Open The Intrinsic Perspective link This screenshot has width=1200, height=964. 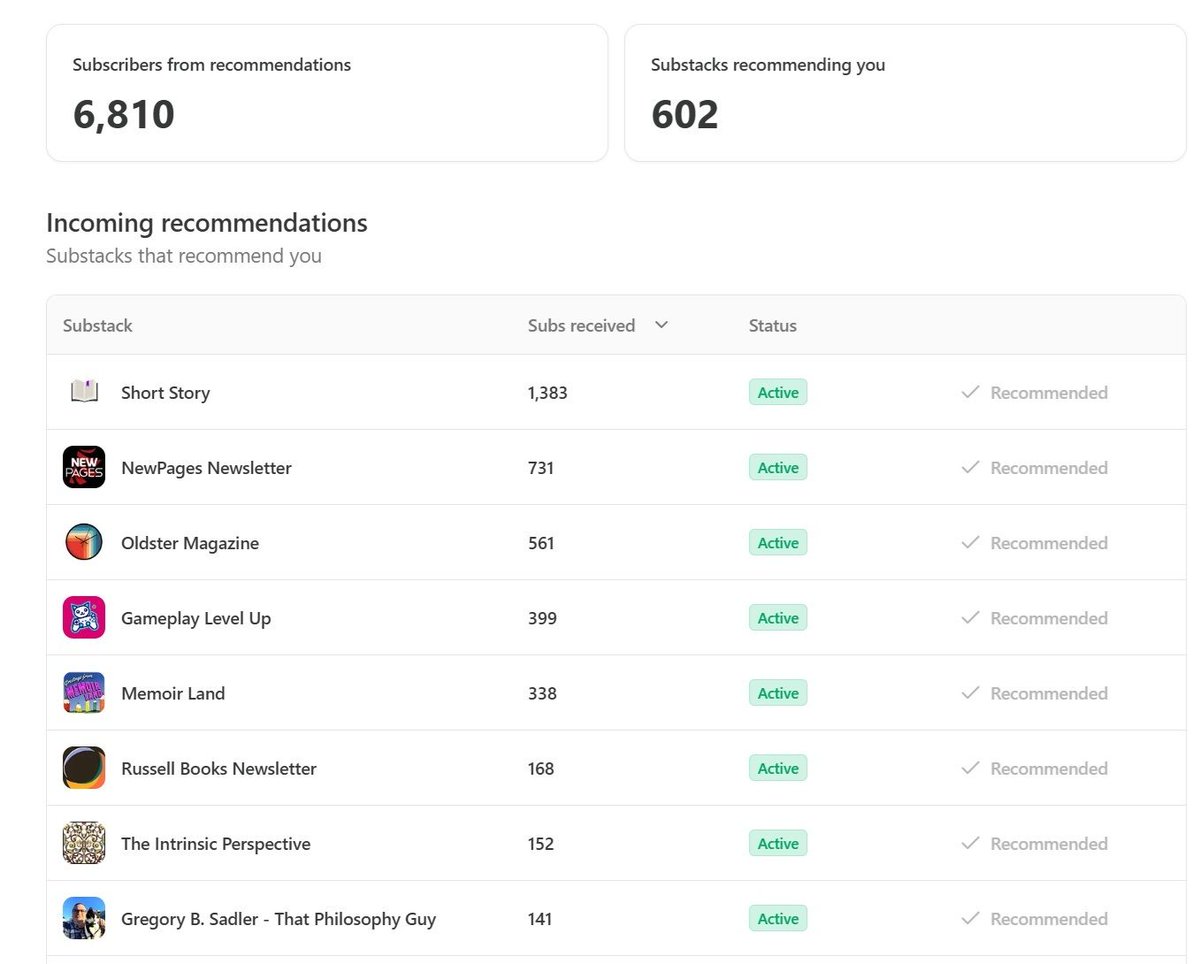click(216, 843)
